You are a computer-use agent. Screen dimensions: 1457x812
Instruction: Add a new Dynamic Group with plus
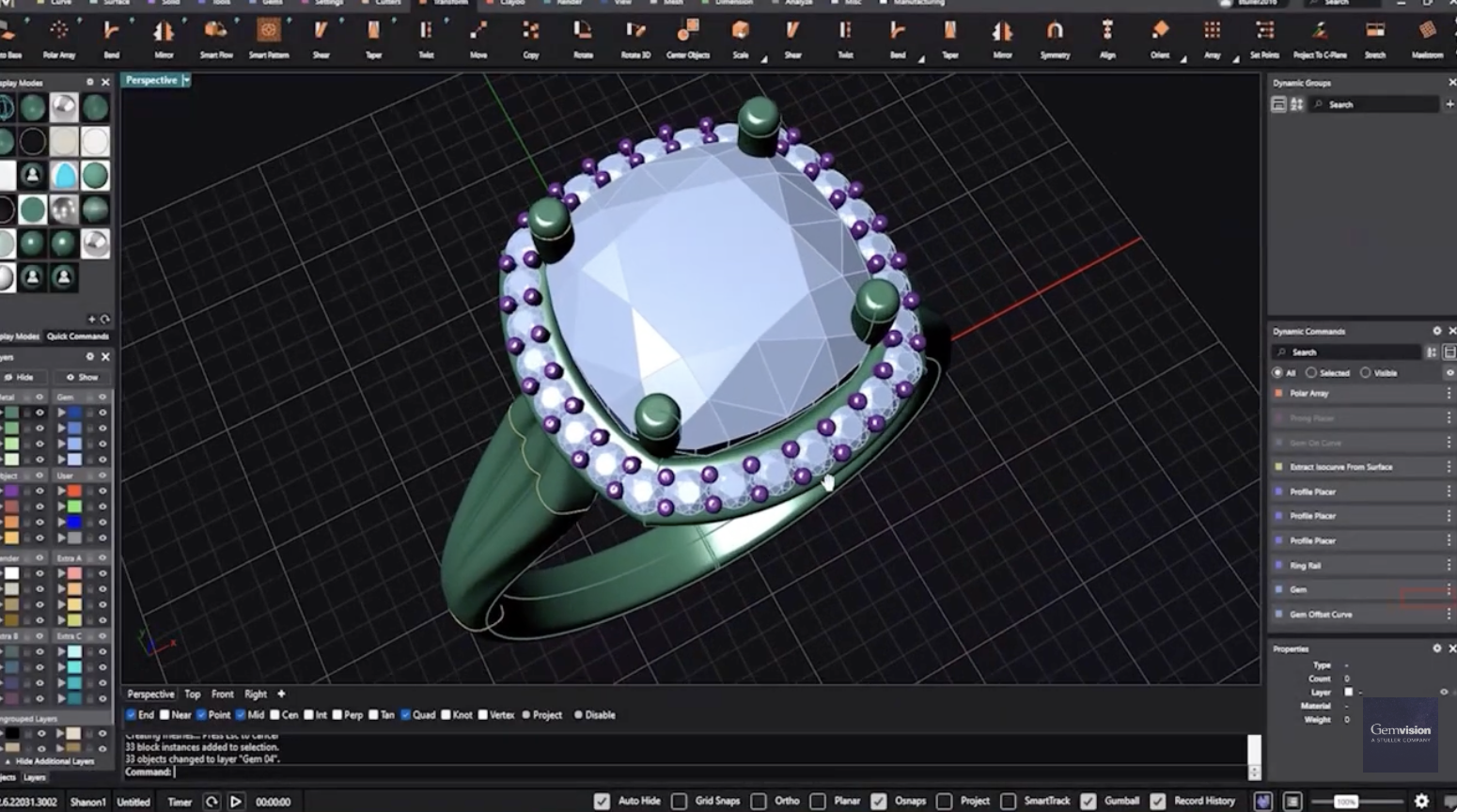coord(1449,104)
